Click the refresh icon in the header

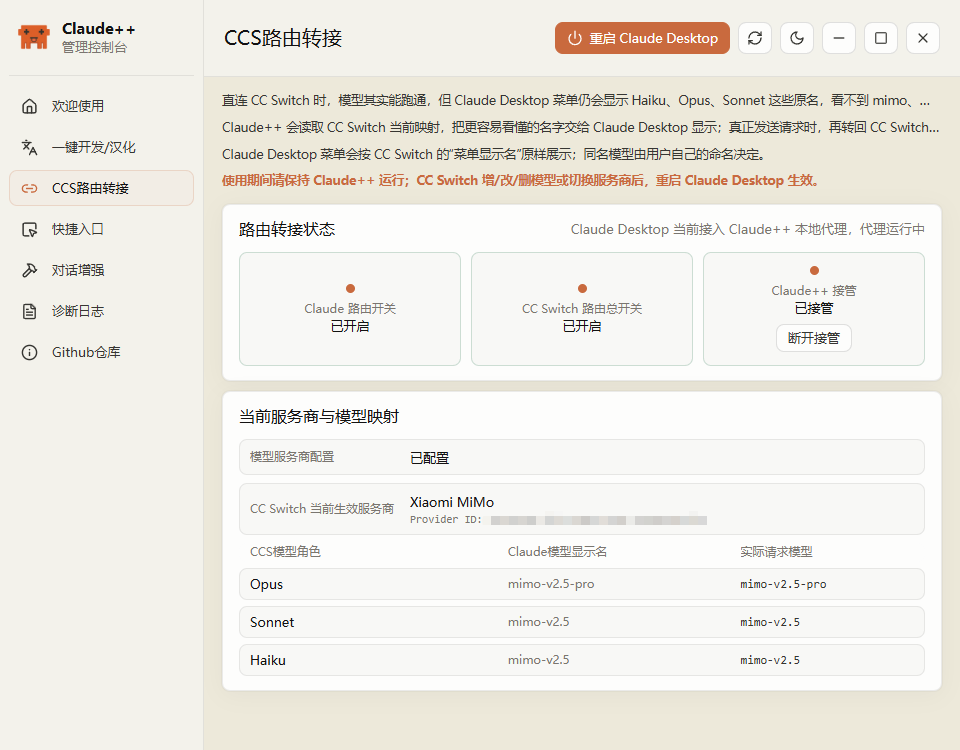pyautogui.click(x=755, y=38)
